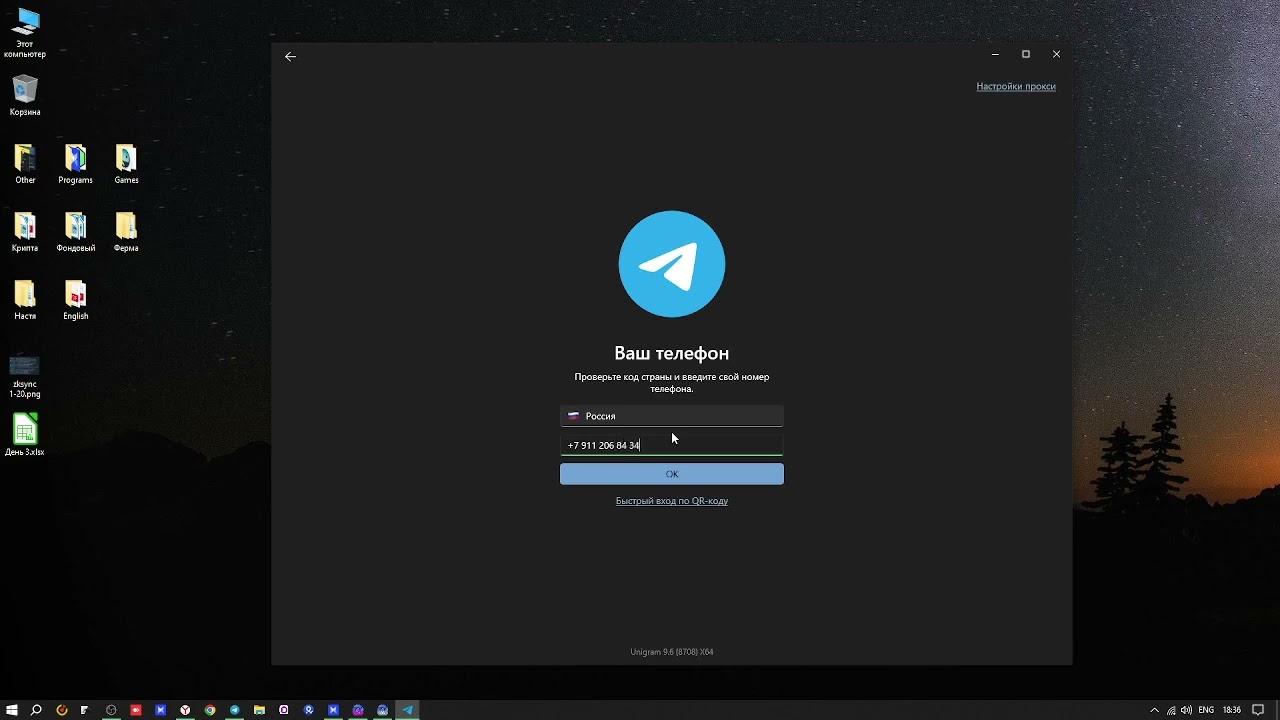
Task: Open the Windows Start menu
Action: point(12,710)
